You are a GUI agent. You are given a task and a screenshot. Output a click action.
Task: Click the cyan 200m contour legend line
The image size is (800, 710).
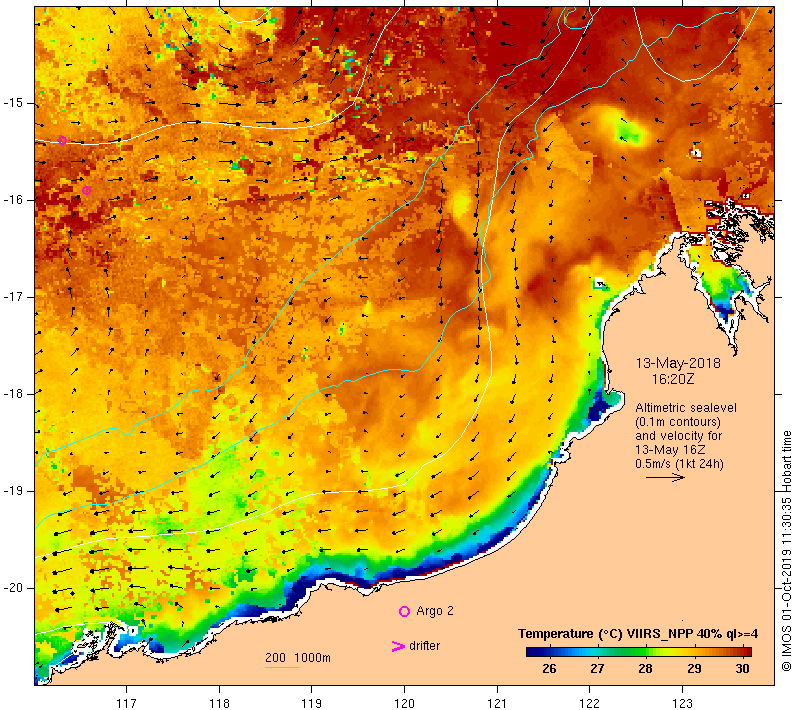pyautogui.click(x=282, y=667)
